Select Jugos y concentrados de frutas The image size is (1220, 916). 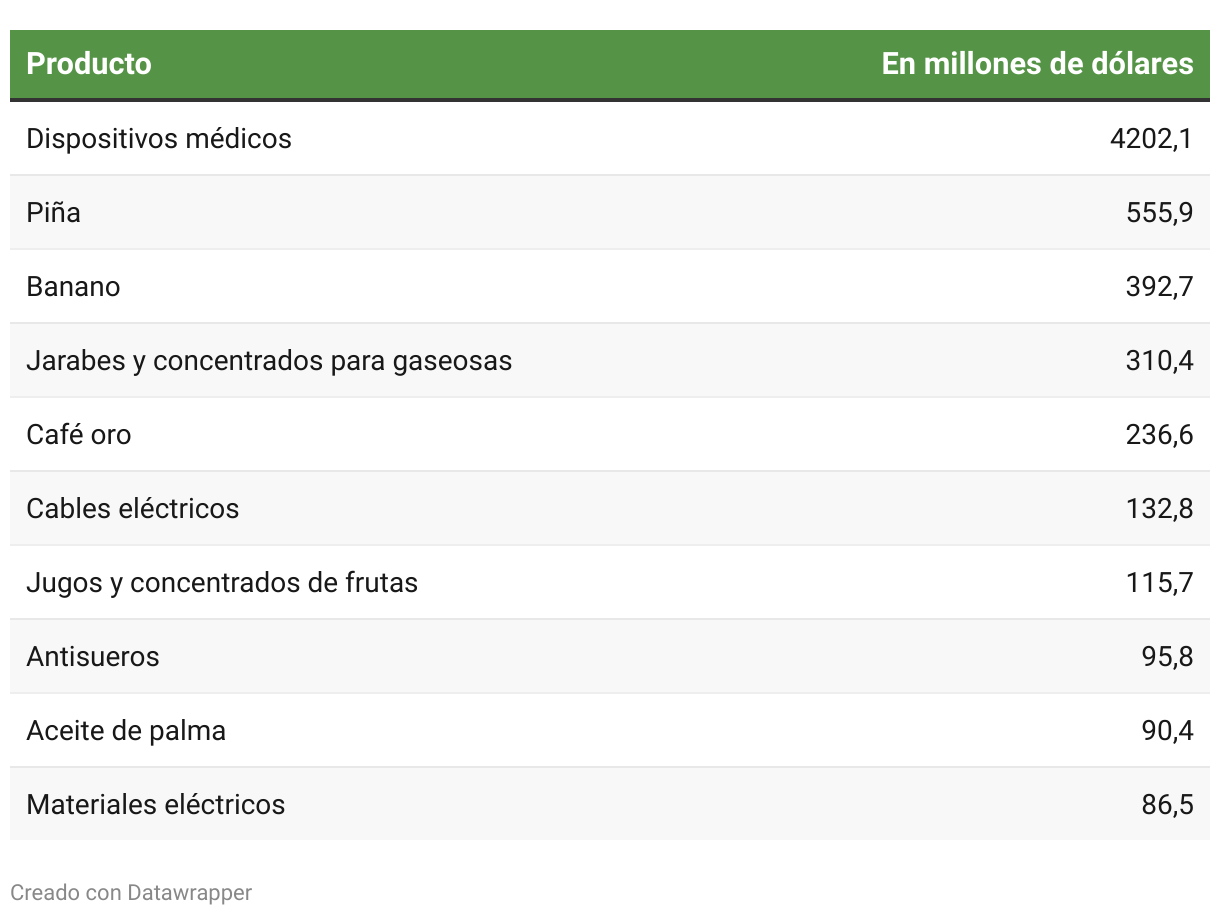[x=222, y=582]
